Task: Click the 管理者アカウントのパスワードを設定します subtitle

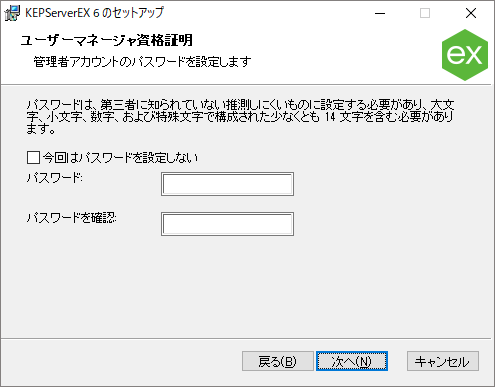Action: click(x=142, y=62)
